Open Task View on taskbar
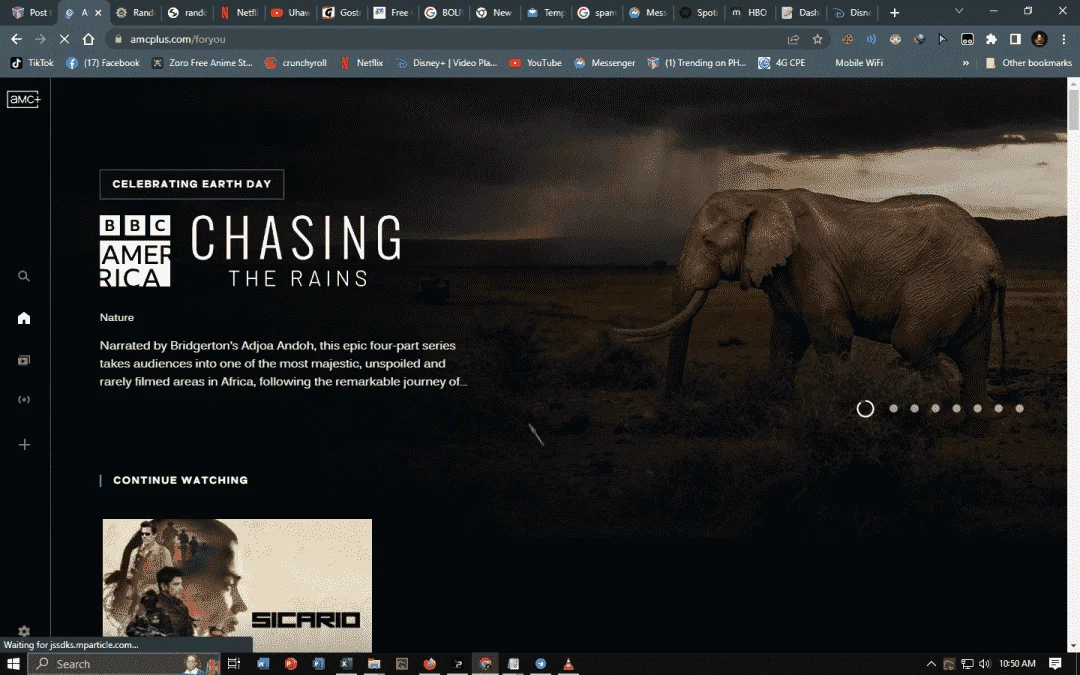 click(x=233, y=664)
